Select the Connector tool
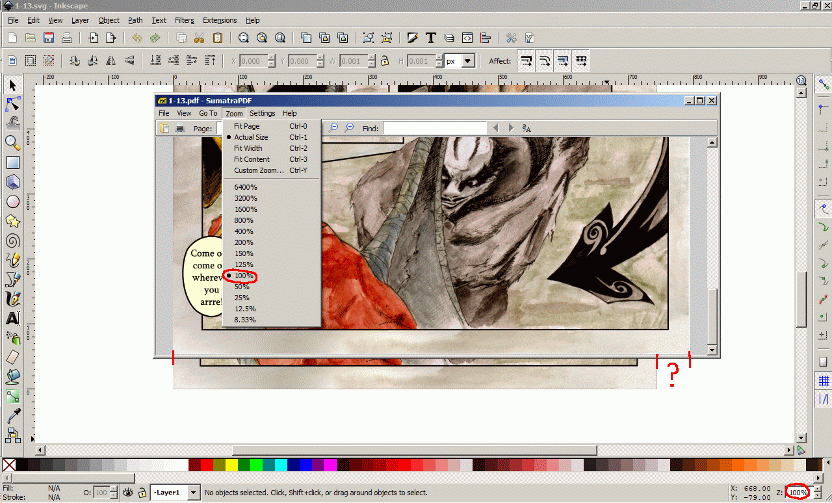Image resolution: width=832 pixels, height=503 pixels. 13,396
